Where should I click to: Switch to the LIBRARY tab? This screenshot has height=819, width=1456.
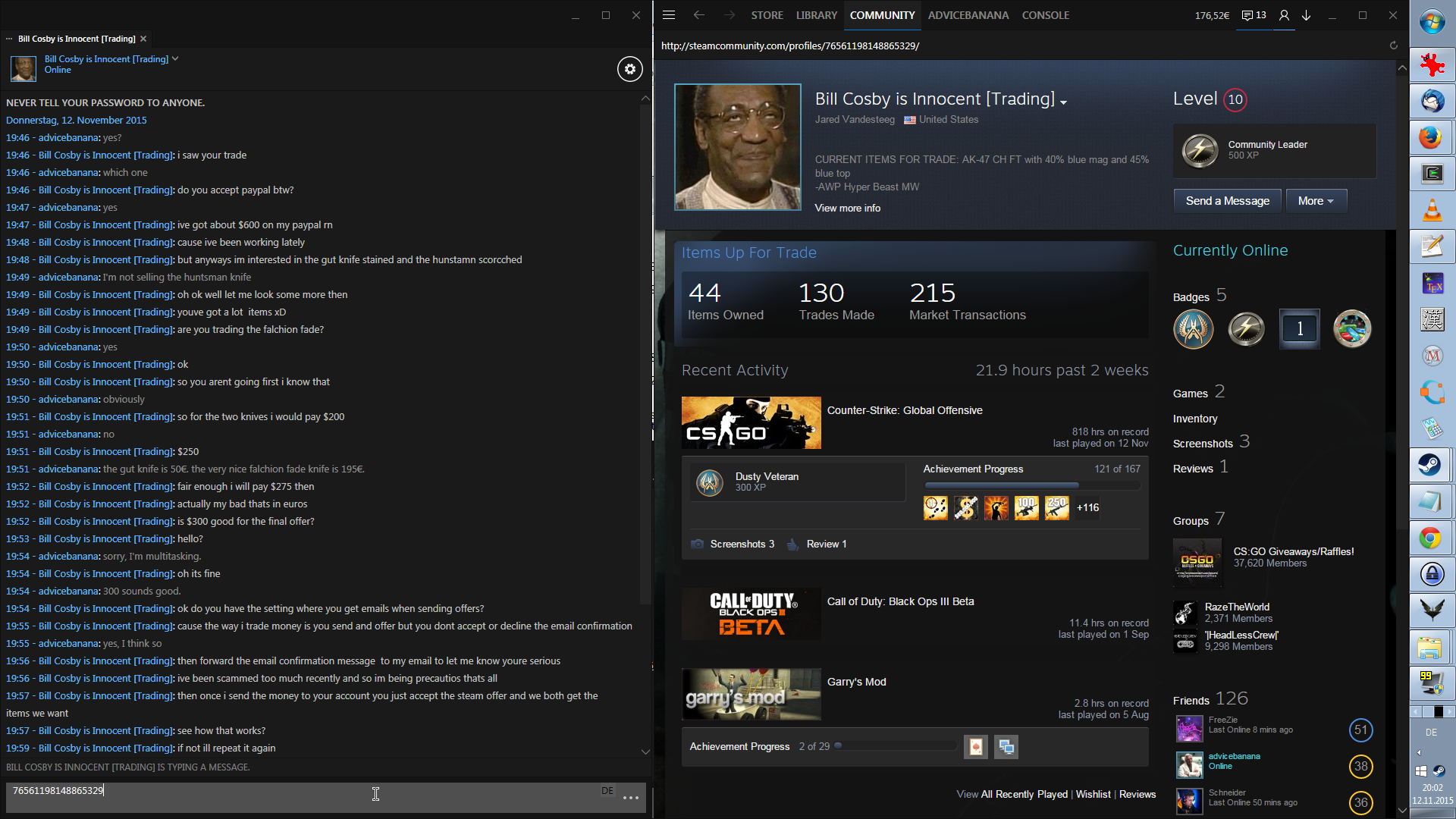tap(816, 15)
